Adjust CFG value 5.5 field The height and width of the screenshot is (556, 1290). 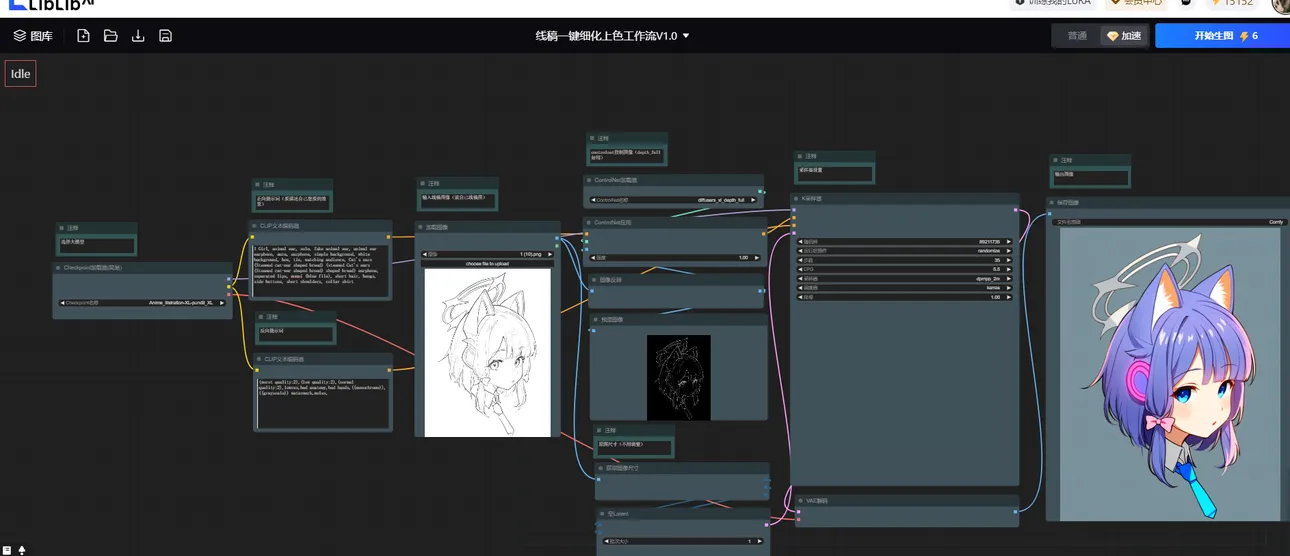(x=905, y=269)
